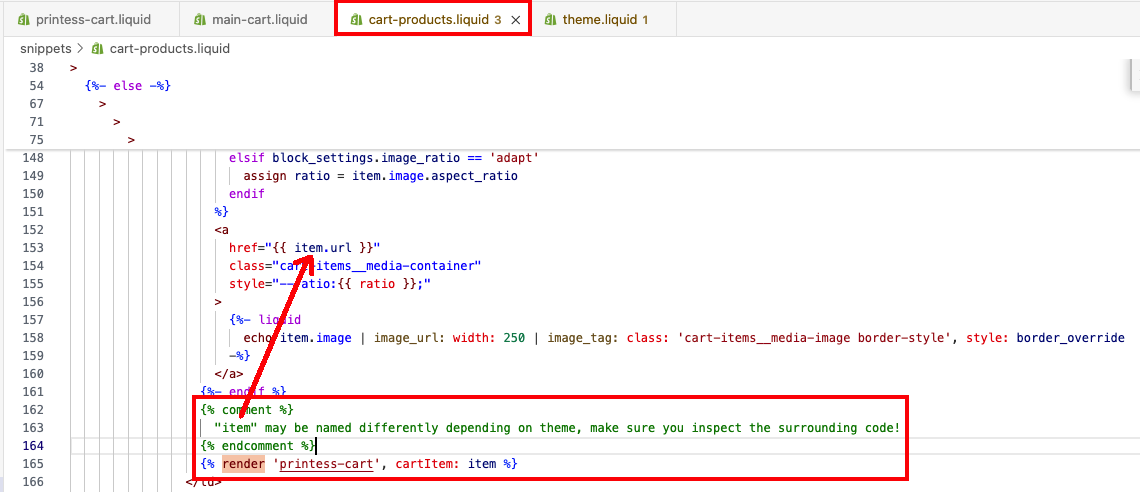
Task: Click the render keyword on line 165
Action: 243,464
